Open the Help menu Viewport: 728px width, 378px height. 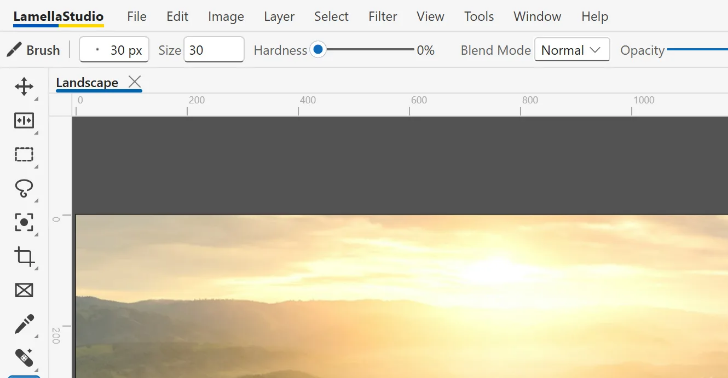(594, 17)
